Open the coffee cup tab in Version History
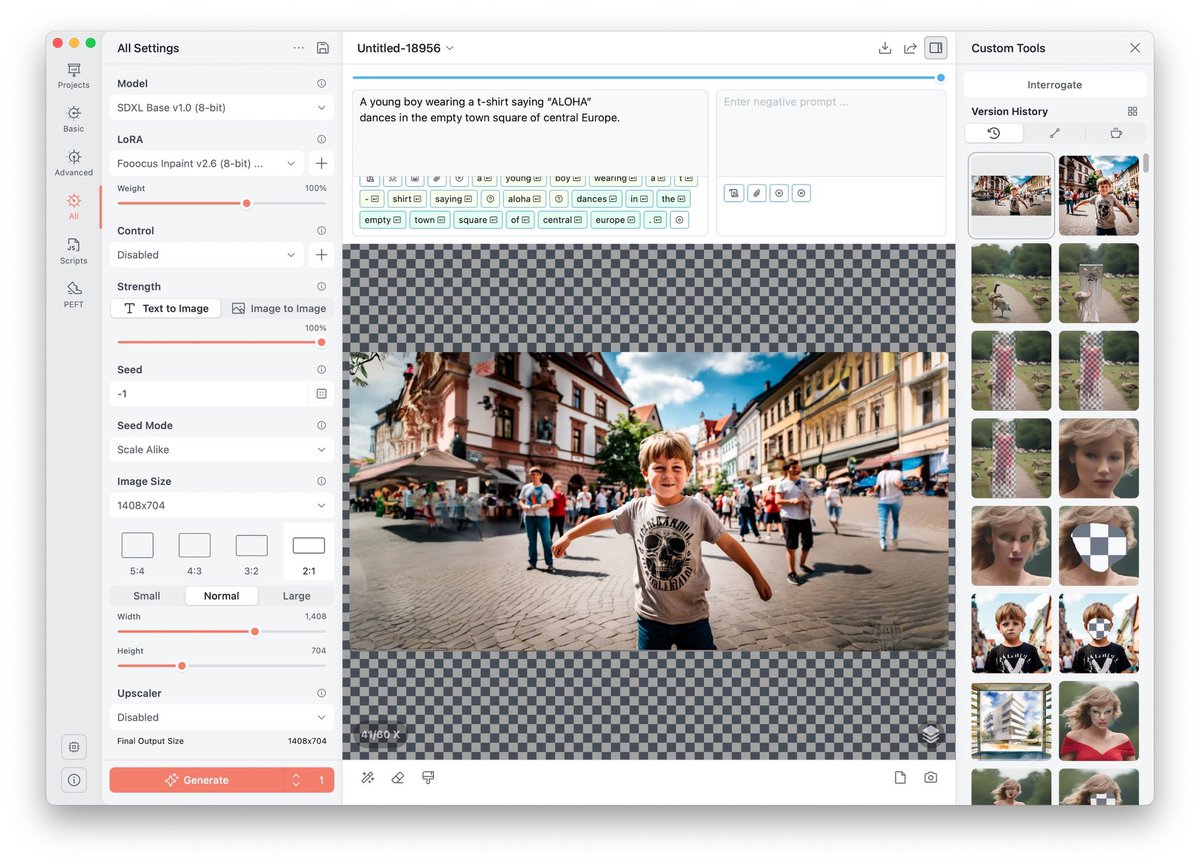 [1116, 133]
